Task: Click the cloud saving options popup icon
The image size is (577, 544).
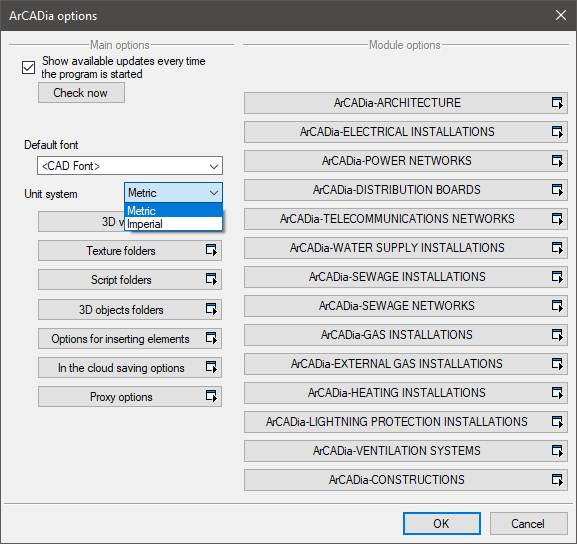Action: click(211, 367)
